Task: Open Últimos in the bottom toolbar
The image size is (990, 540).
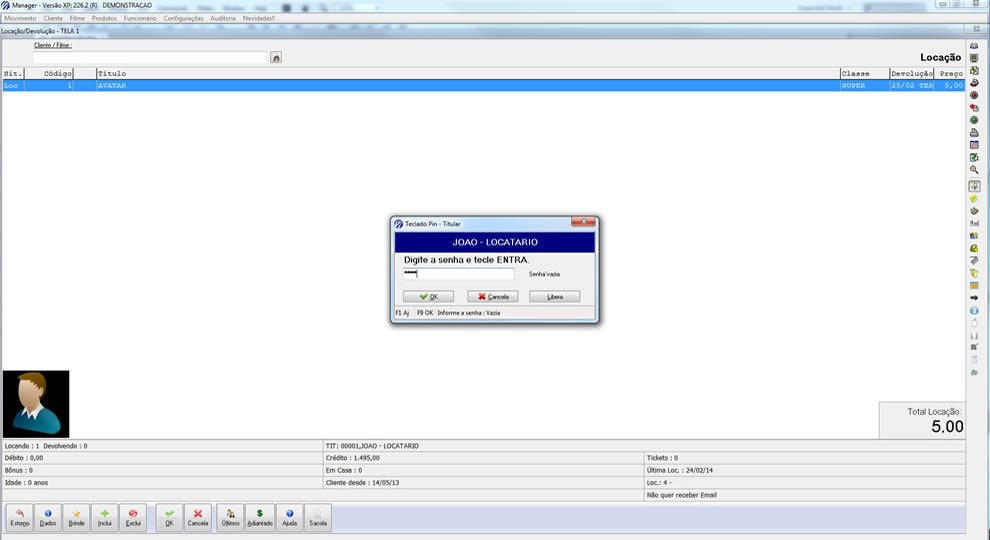Action: click(231, 517)
